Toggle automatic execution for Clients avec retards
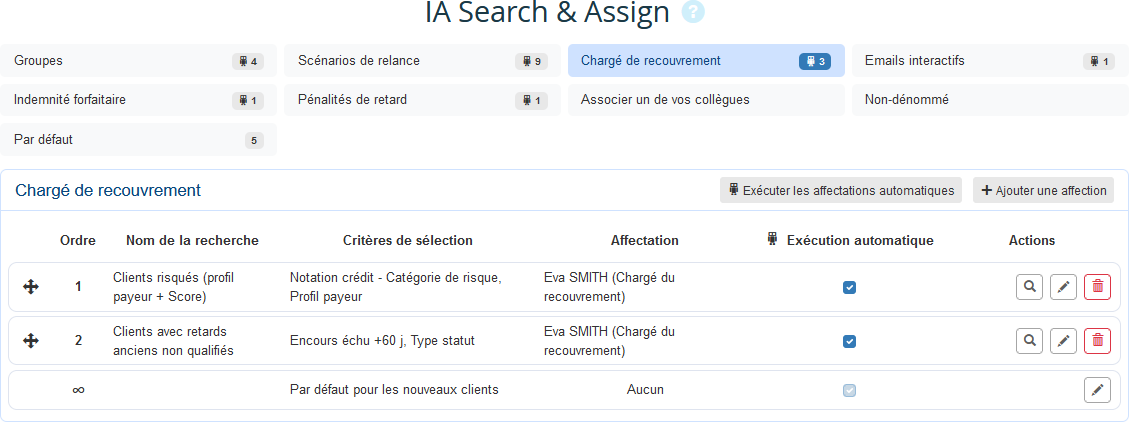The image size is (1129, 422). [850, 341]
